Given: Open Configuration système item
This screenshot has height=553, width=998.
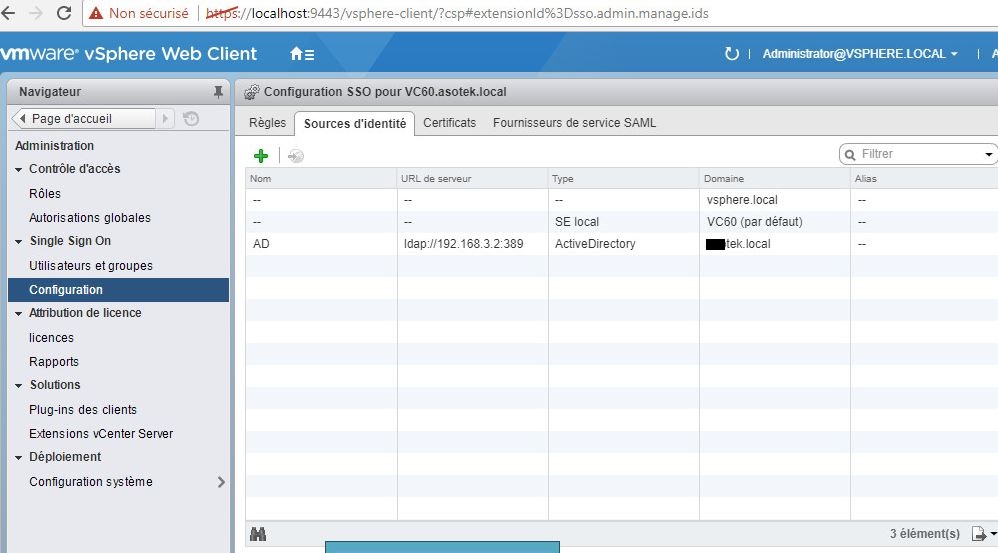Looking at the screenshot, I should [90, 482].
